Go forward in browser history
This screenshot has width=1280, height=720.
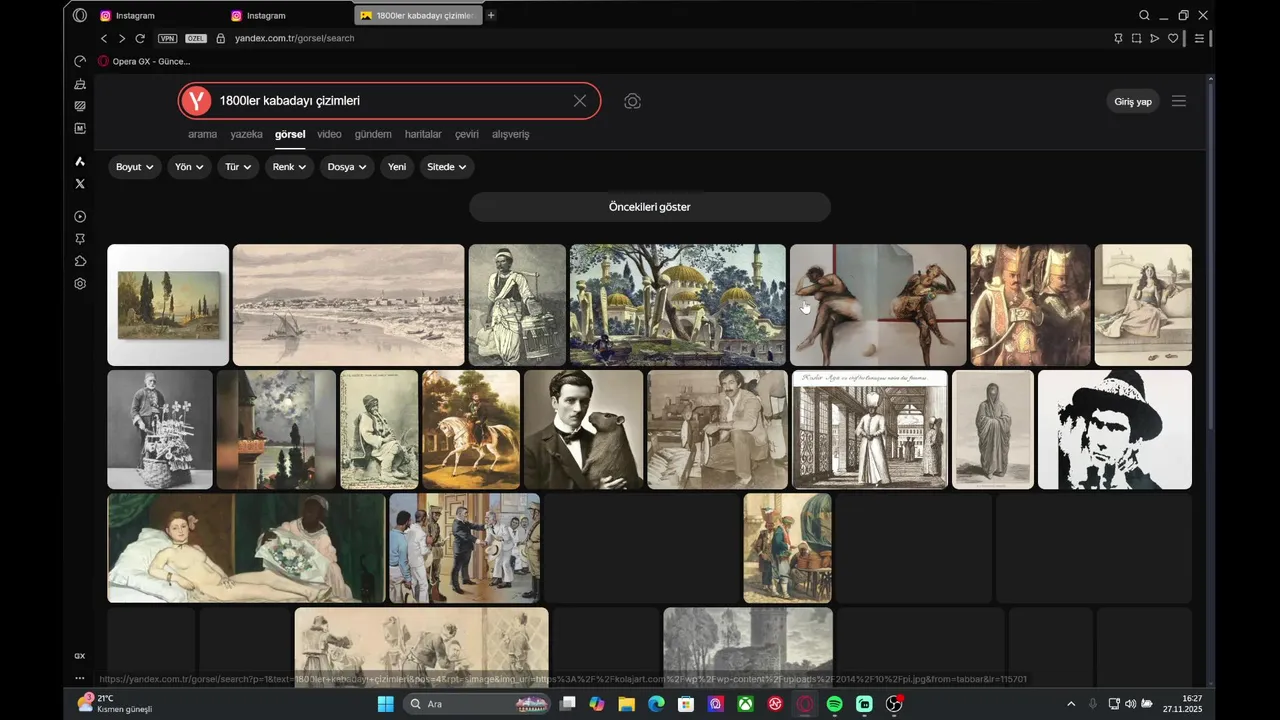122,38
